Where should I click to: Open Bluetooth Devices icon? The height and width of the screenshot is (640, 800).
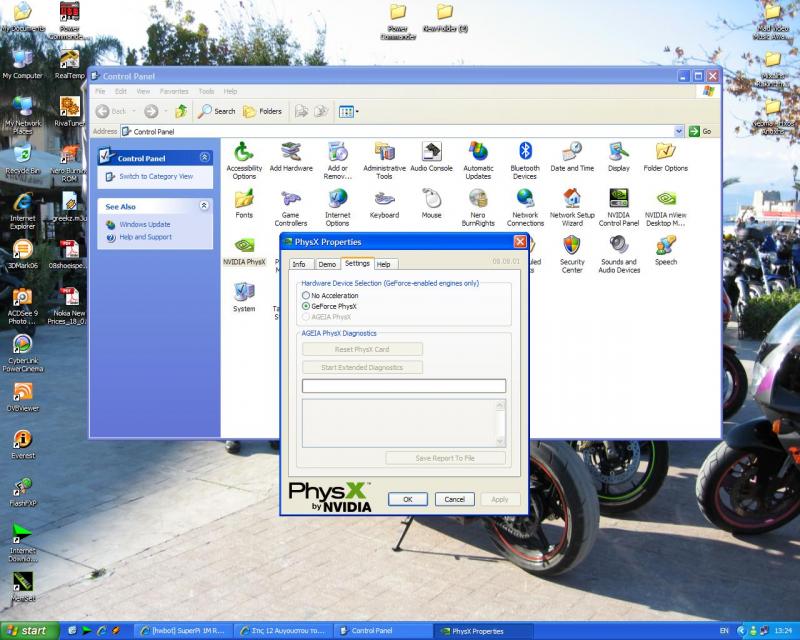click(525, 160)
